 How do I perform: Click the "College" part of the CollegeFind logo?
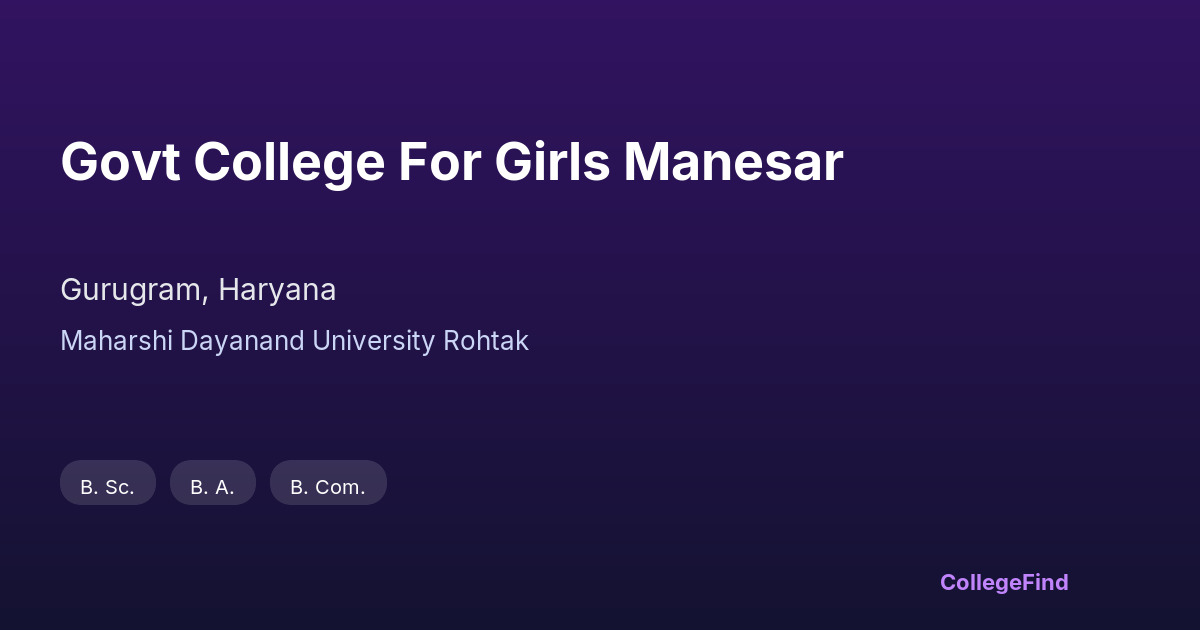pos(979,582)
